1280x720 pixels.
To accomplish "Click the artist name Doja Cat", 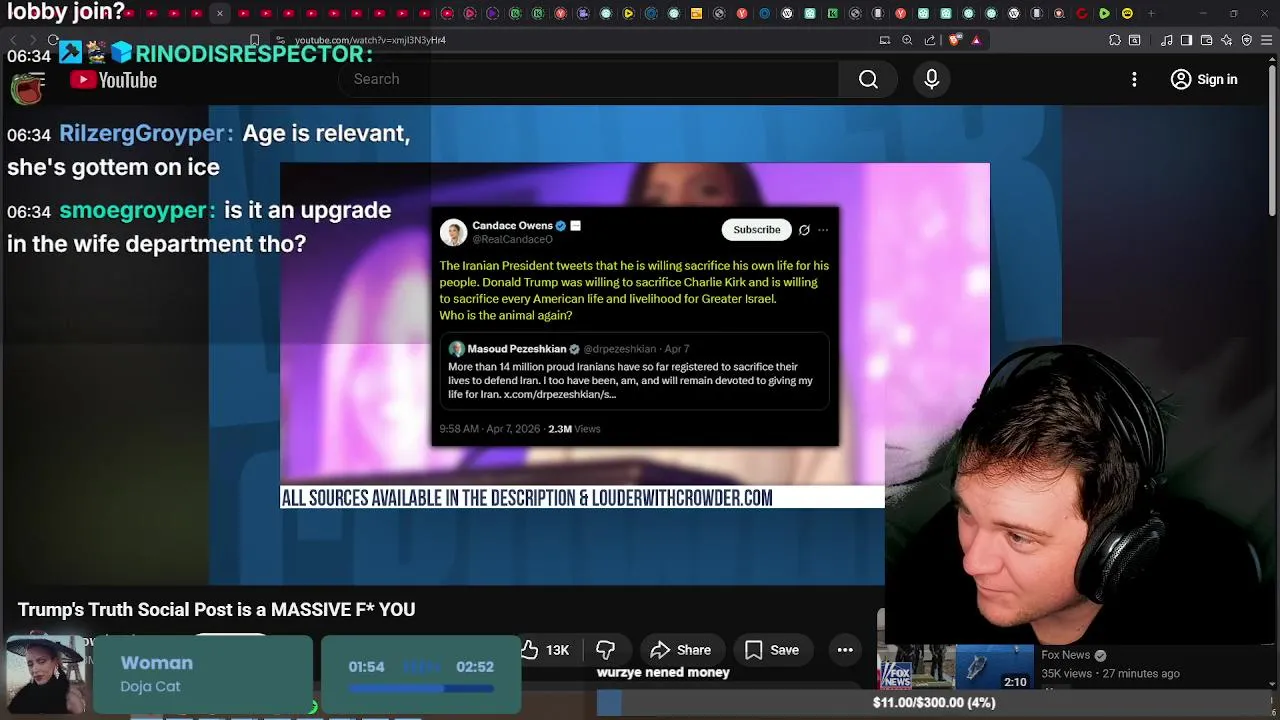I will [x=150, y=686].
